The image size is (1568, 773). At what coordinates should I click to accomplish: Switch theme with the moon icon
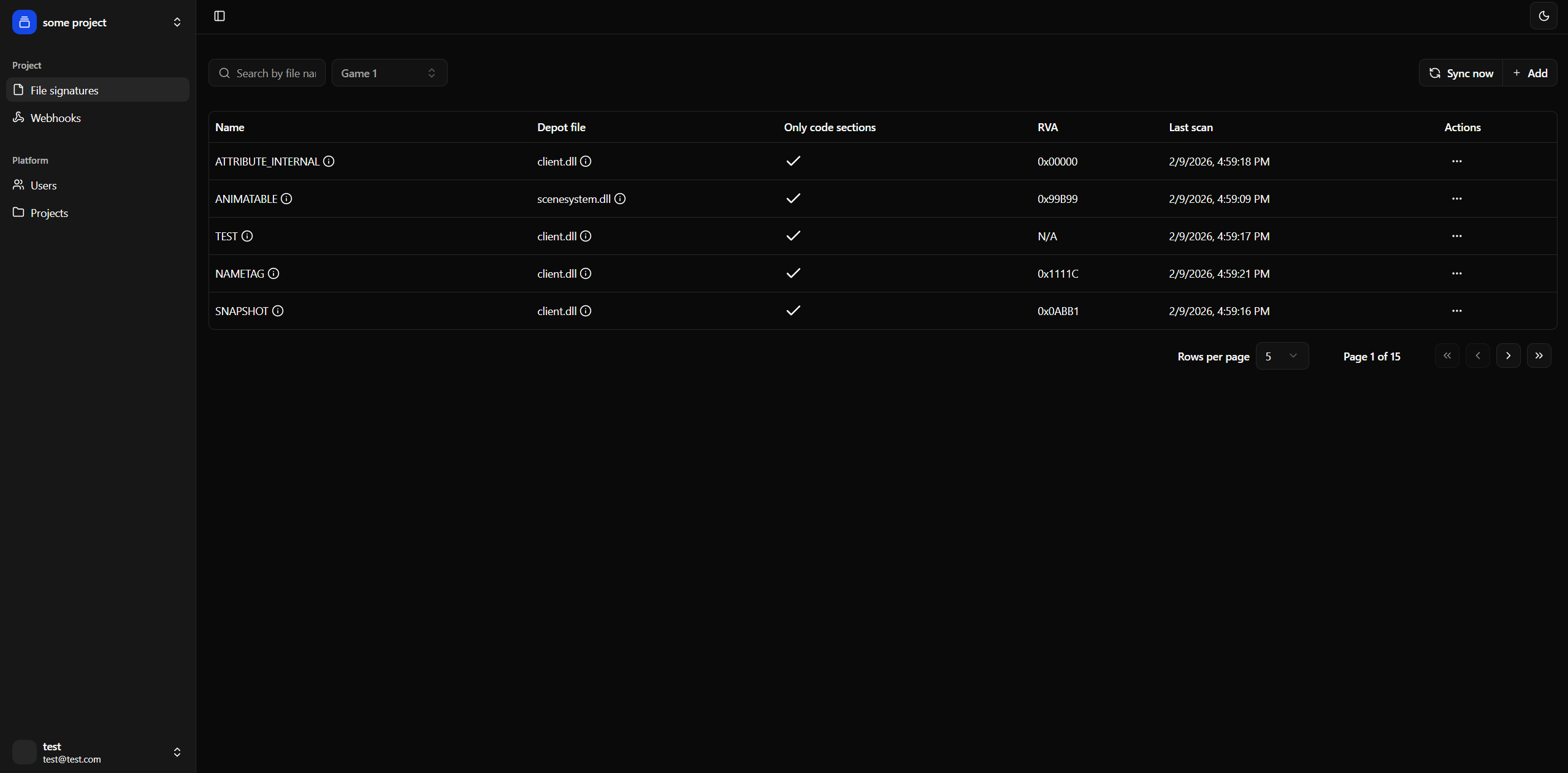coord(1543,16)
